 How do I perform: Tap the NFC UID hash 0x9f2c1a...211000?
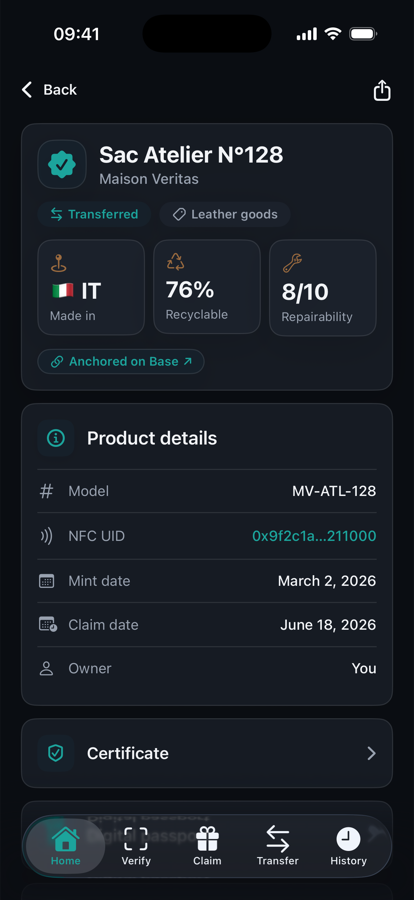pyautogui.click(x=314, y=536)
